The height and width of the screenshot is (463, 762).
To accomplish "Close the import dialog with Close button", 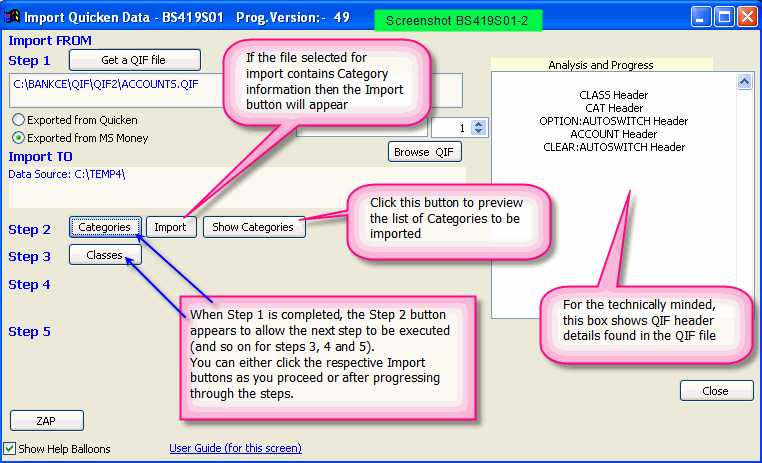I will 716,391.
